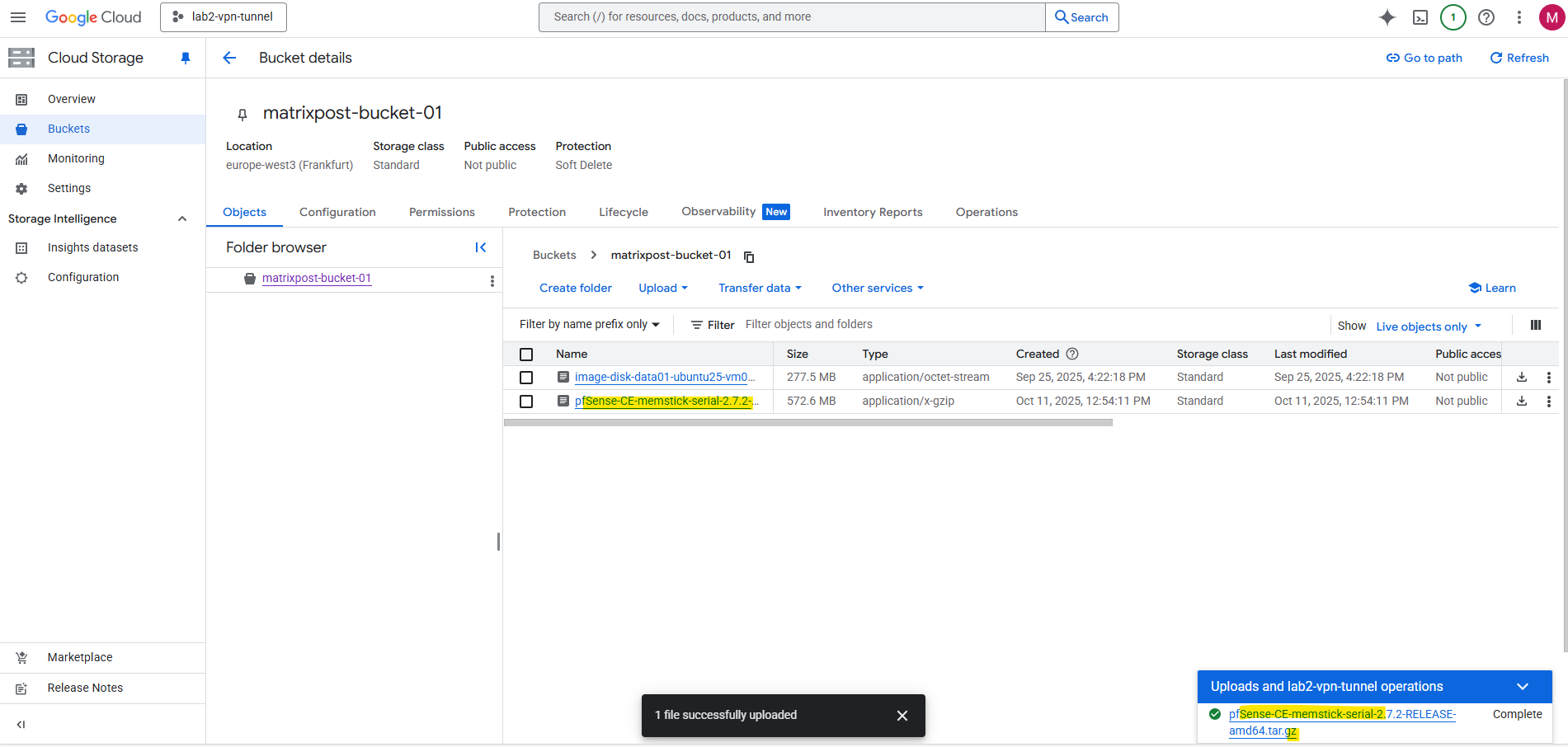
Task: Open the Gemini AI assistant sparkle icon
Action: tap(1387, 17)
